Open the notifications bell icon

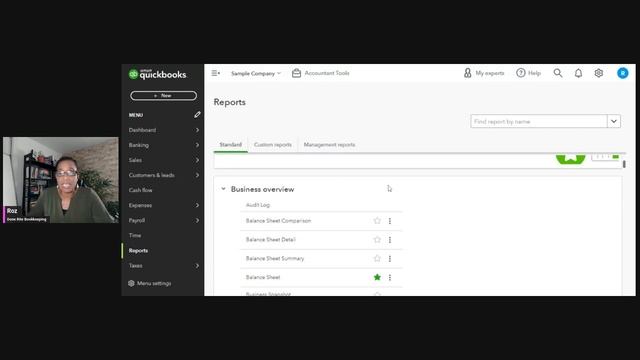coord(578,73)
